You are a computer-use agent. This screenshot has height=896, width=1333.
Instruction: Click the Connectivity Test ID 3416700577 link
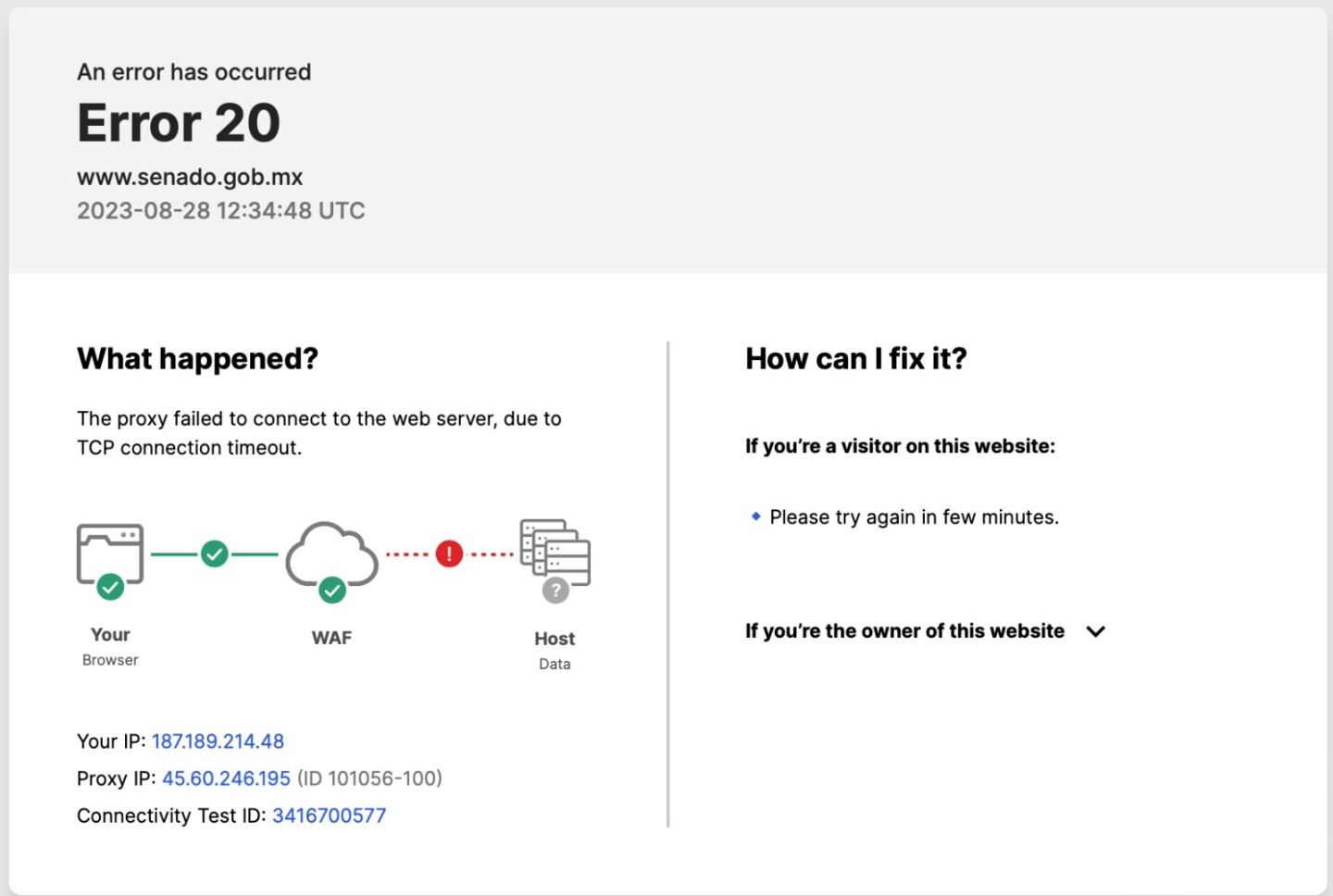coord(329,815)
